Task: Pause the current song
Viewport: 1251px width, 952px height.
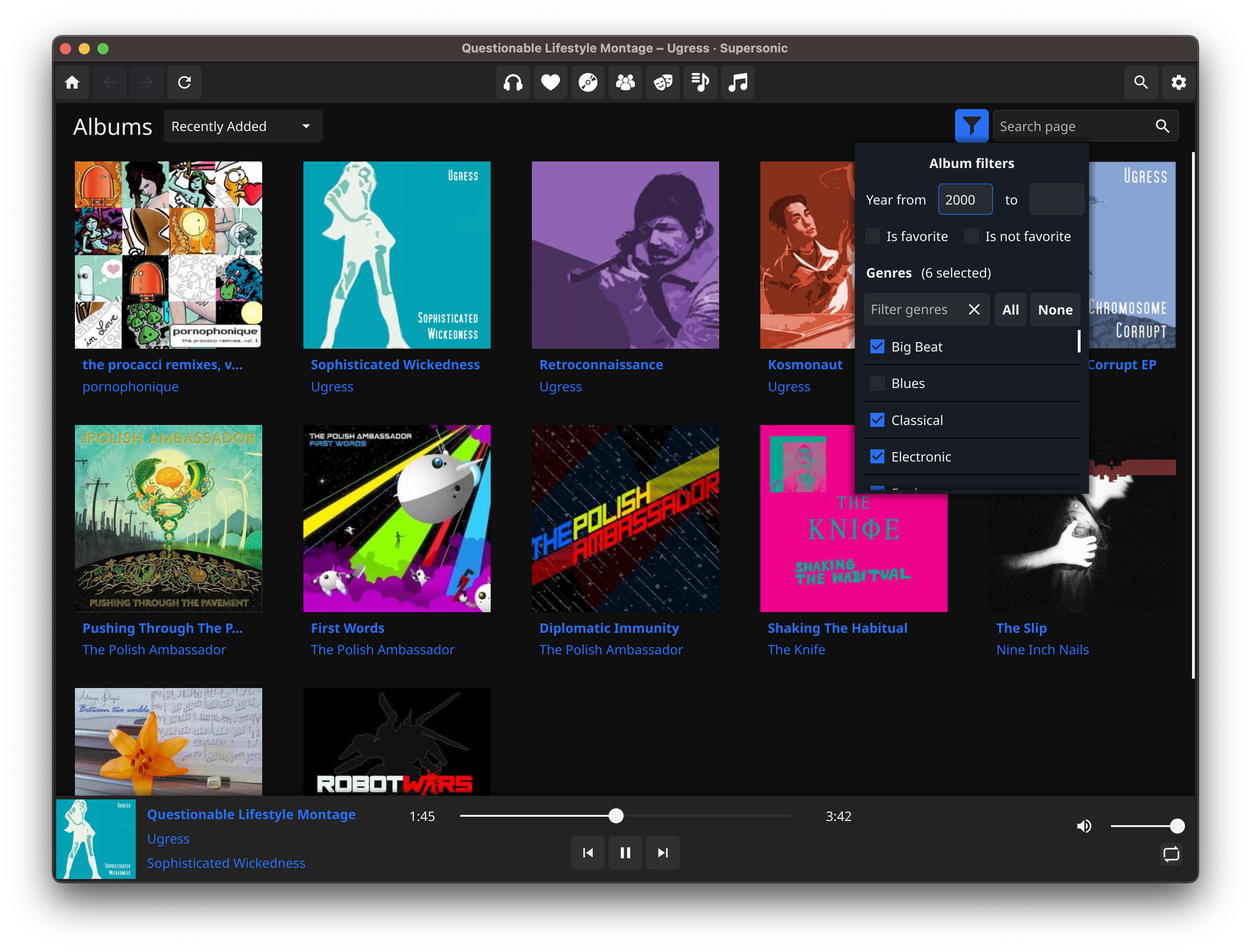Action: [x=625, y=853]
